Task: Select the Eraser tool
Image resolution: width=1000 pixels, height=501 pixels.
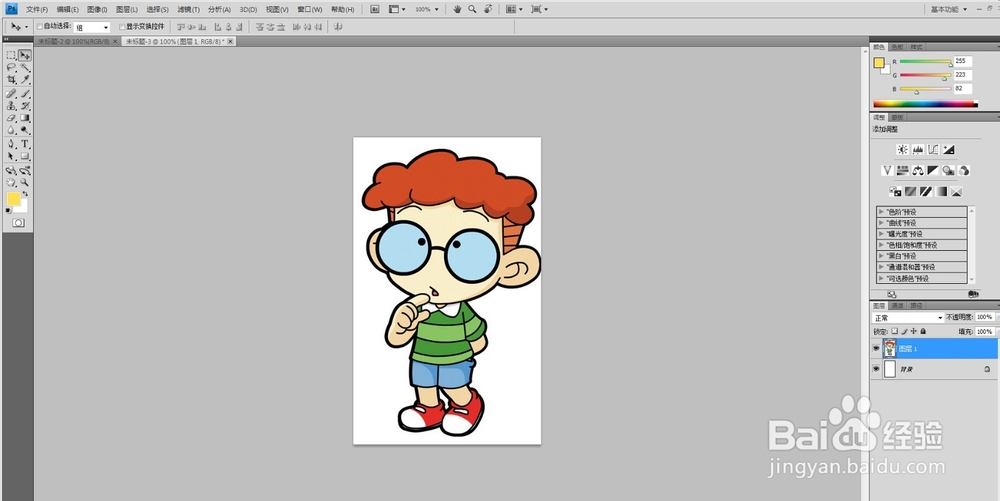Action: (x=11, y=118)
